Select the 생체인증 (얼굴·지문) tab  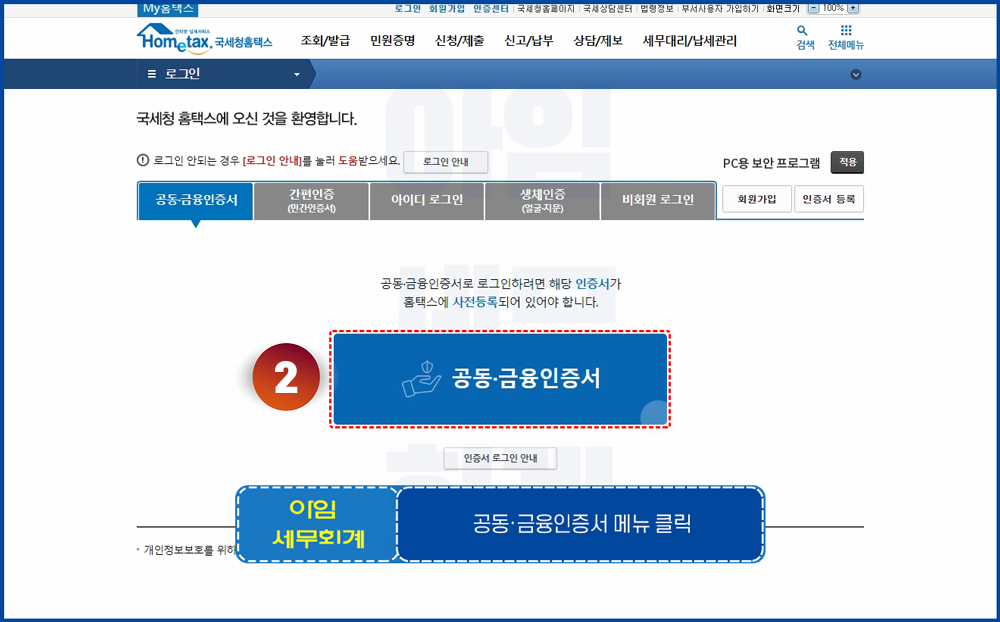tap(542, 200)
